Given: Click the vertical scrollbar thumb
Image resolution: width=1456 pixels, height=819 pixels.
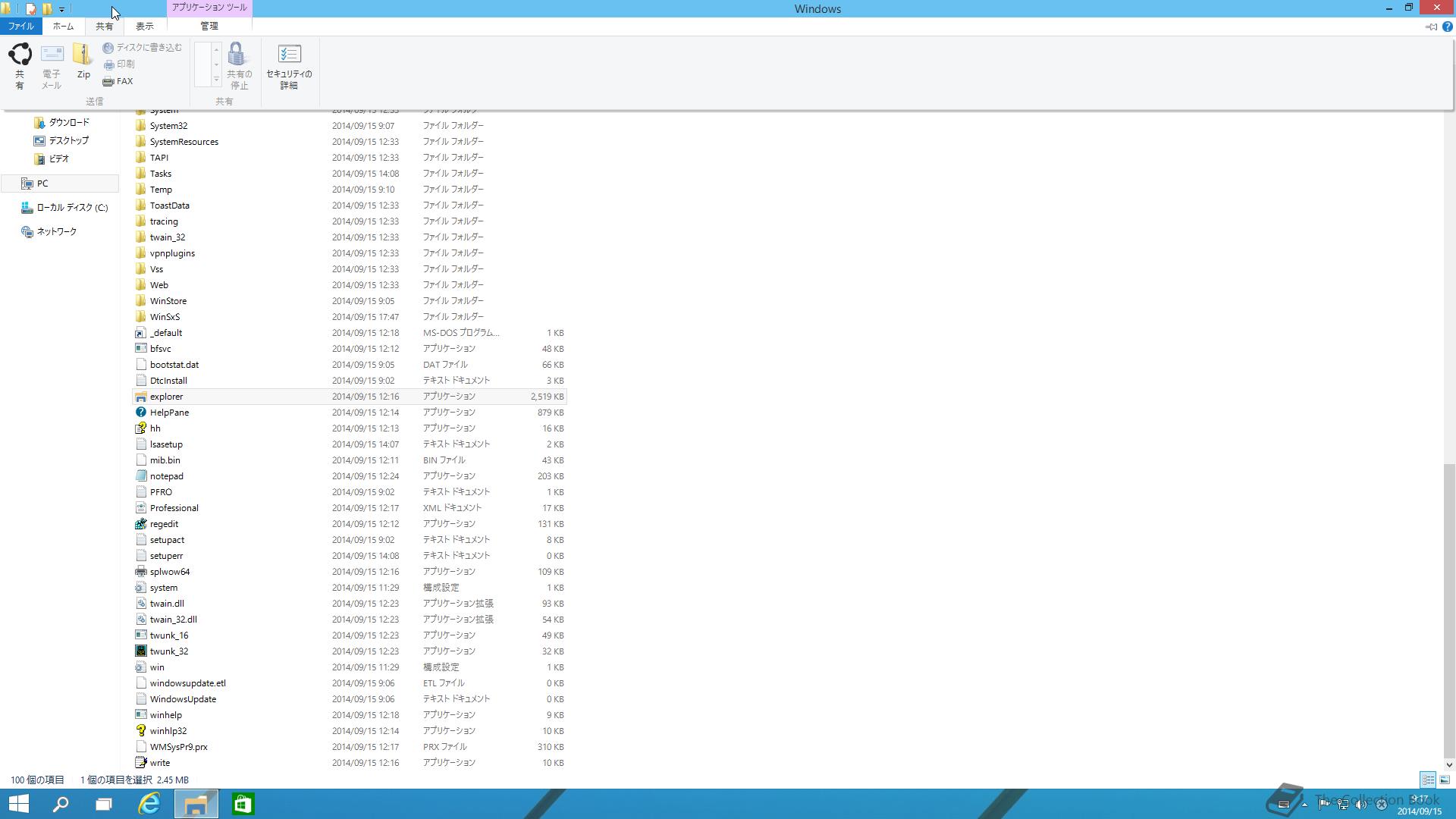Looking at the screenshot, I should coord(1449,610).
